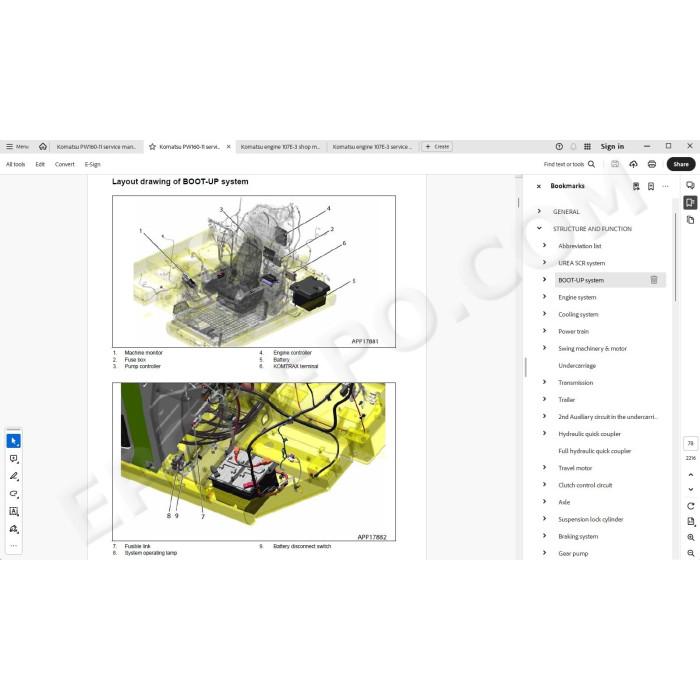The image size is (700, 700).
Task: Switch to first Komatsu PW160-11 service manual tab
Action: pyautogui.click(x=96, y=146)
